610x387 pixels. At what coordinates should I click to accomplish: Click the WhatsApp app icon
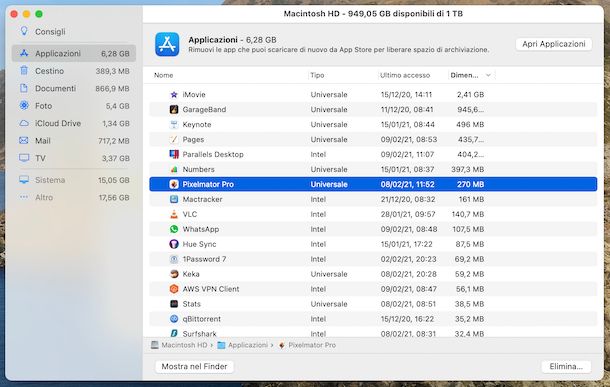pyautogui.click(x=174, y=229)
